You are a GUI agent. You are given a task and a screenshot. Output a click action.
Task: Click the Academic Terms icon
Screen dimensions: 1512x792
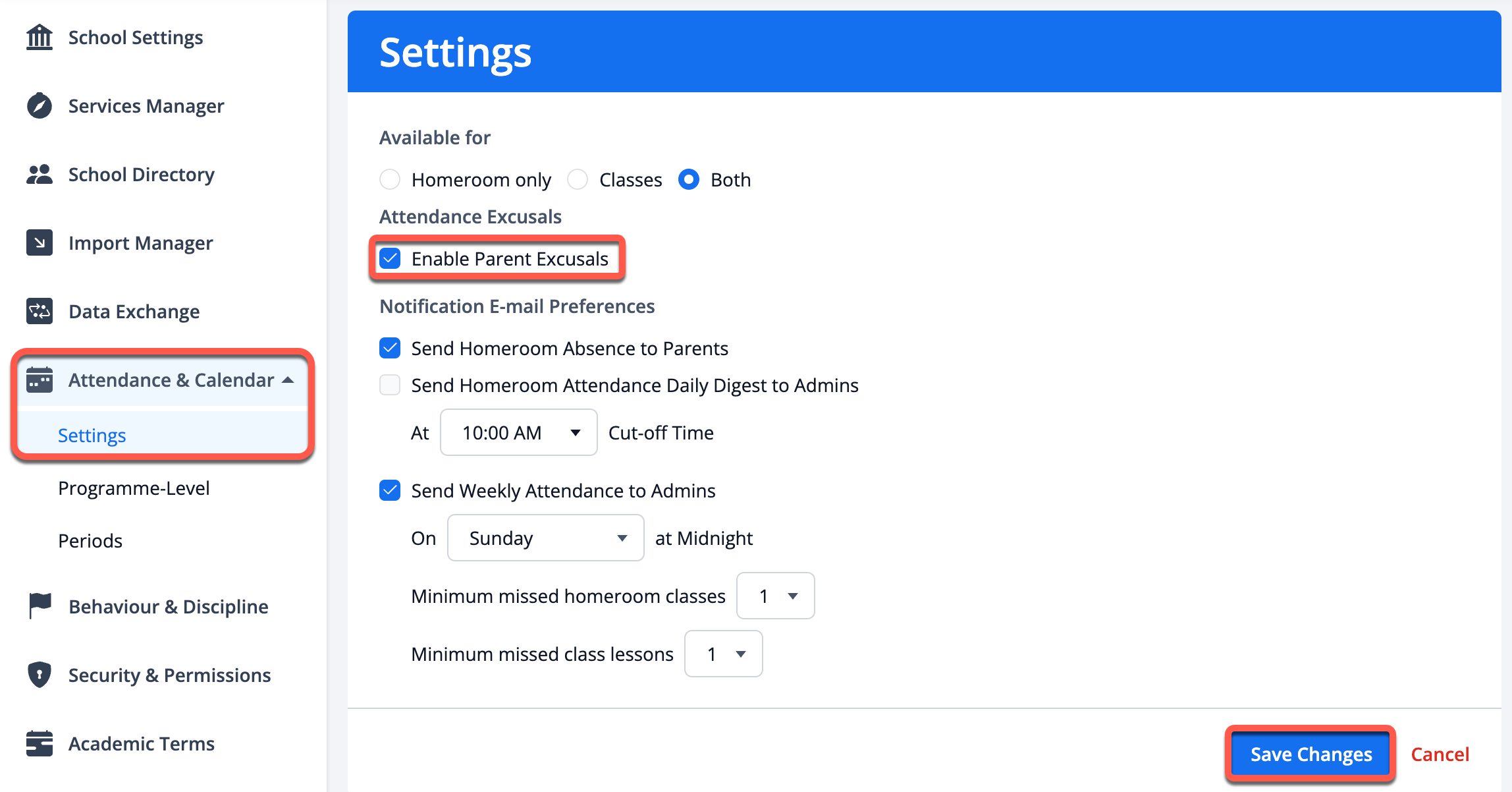tap(40, 743)
